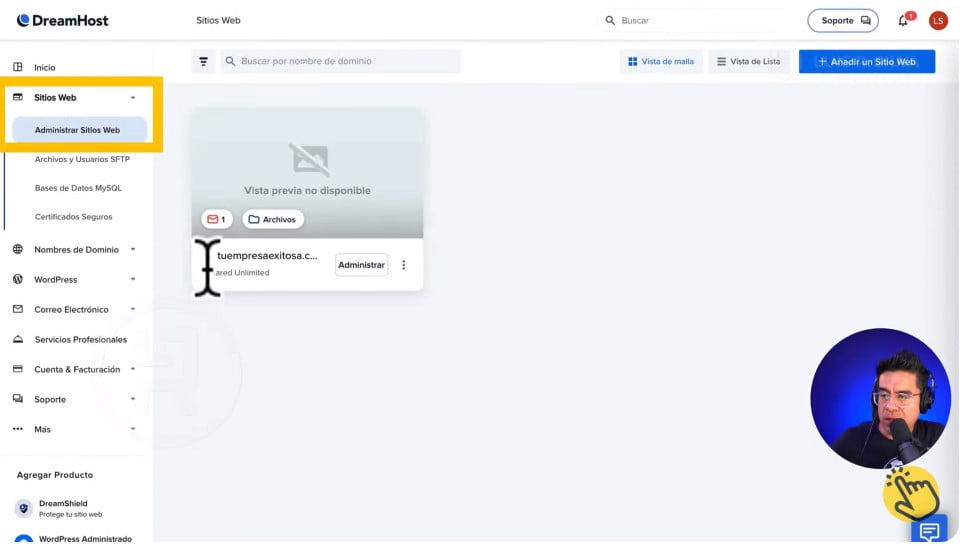Image resolution: width=960 pixels, height=546 pixels.
Task: Open the LS user avatar menu
Action: tap(938, 21)
